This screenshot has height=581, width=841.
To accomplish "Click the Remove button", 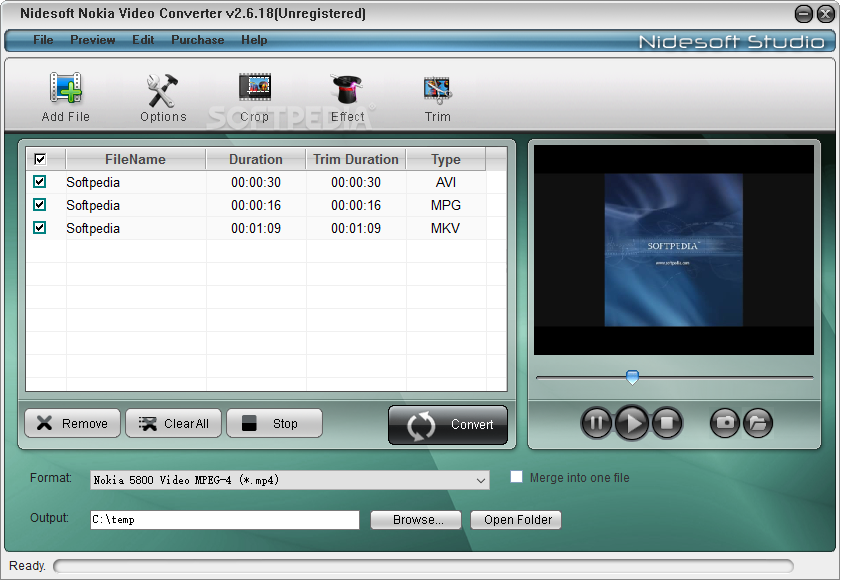I will (72, 423).
